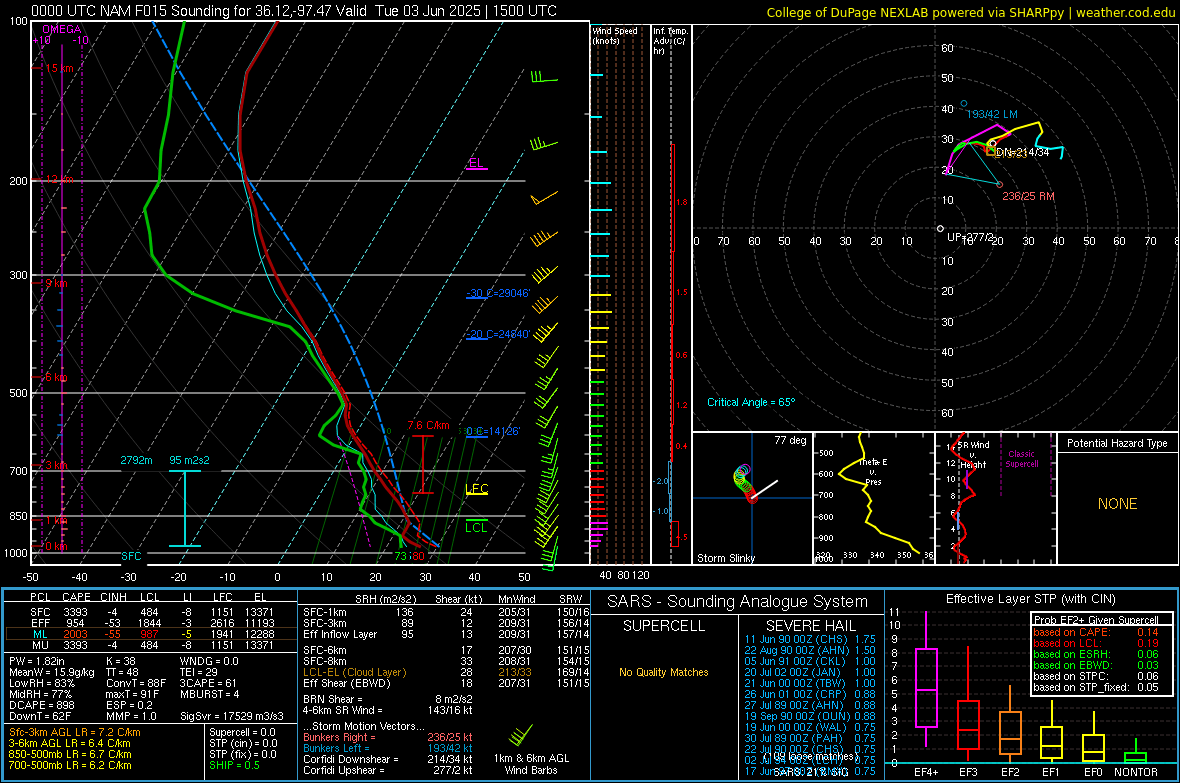1180x783 pixels.
Task: Select the magenta EF4+ box plot
Action: [x=926, y=687]
